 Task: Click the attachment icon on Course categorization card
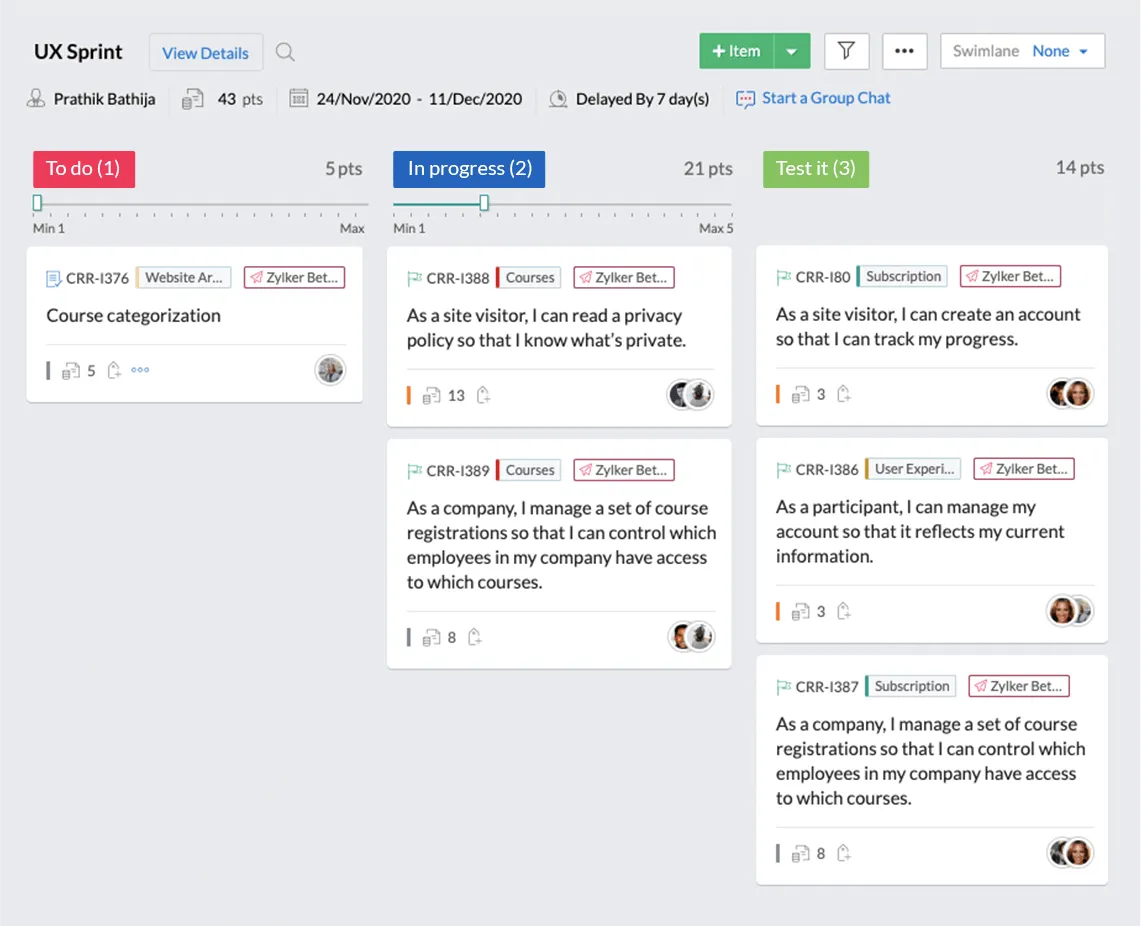click(114, 370)
